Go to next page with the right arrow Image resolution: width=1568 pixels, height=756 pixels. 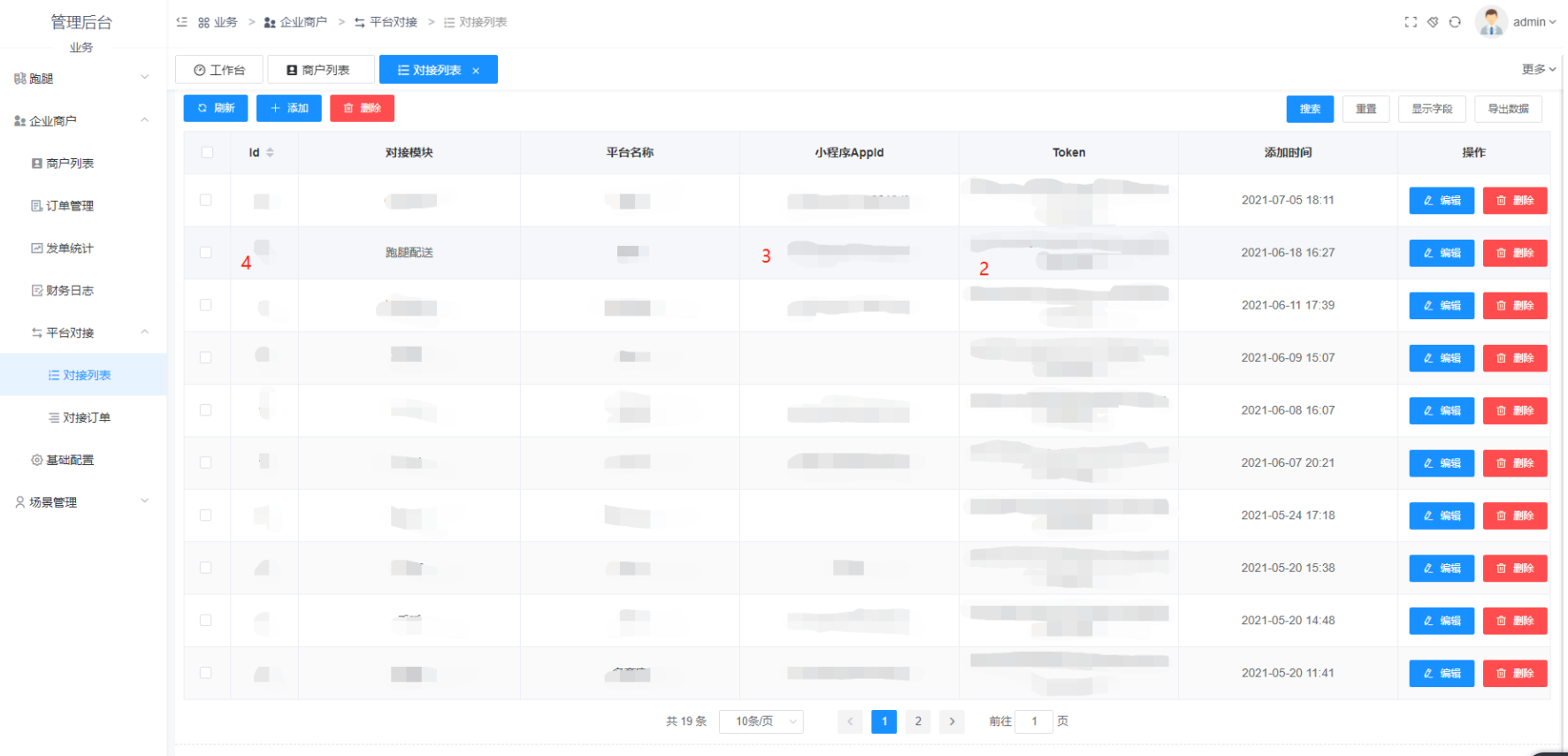click(952, 722)
